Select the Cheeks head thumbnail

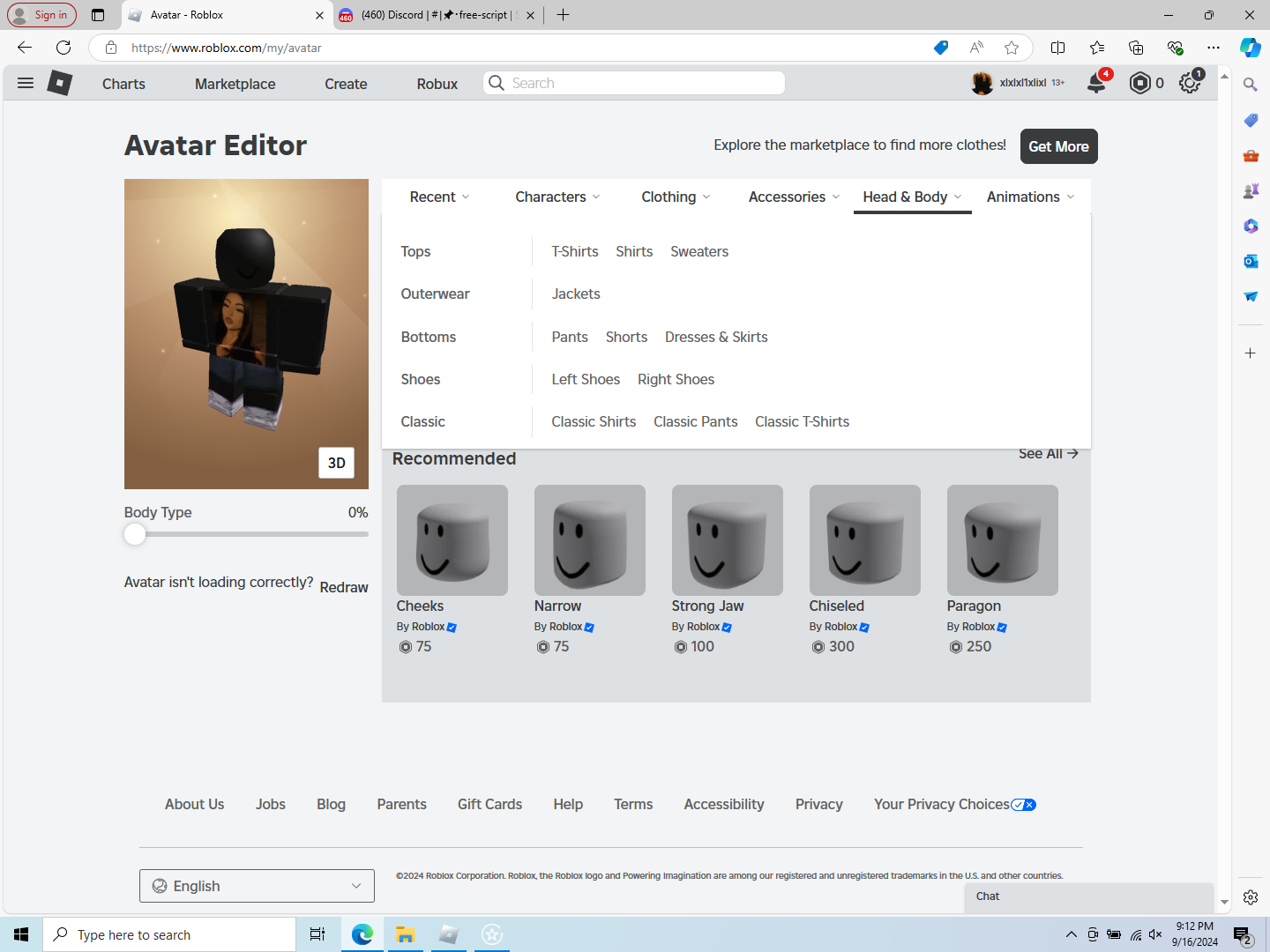coord(452,540)
